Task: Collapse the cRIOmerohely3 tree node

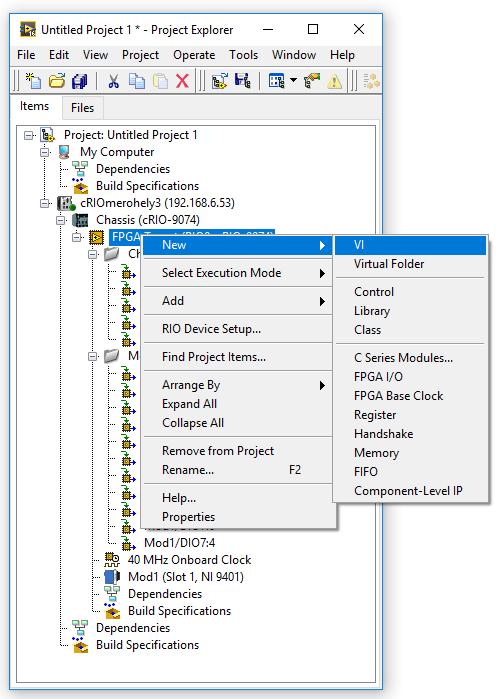Action: (x=45, y=203)
